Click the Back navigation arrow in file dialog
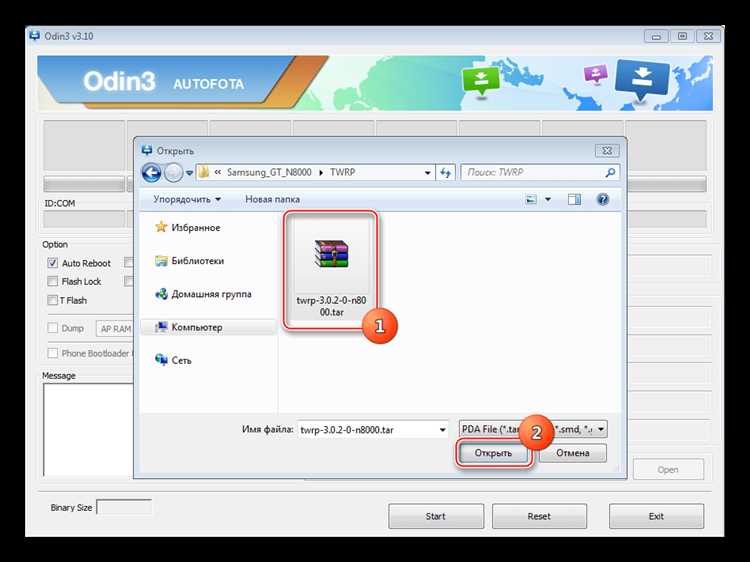The width and height of the screenshot is (750, 562). 152,173
